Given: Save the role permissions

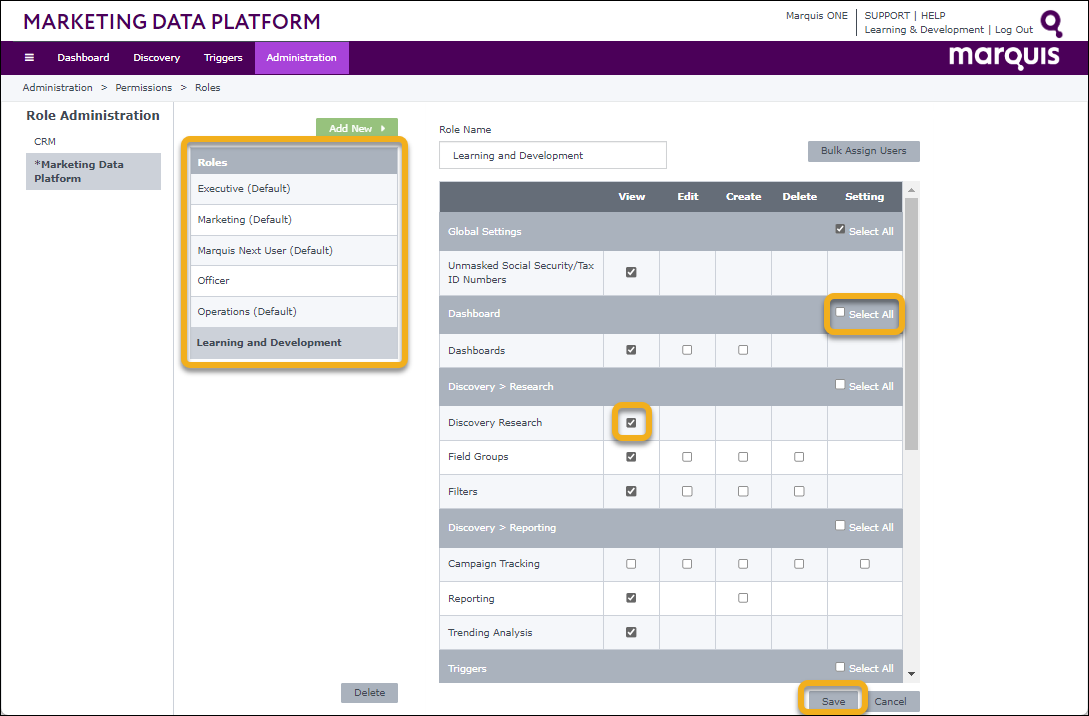Looking at the screenshot, I should (x=833, y=701).
